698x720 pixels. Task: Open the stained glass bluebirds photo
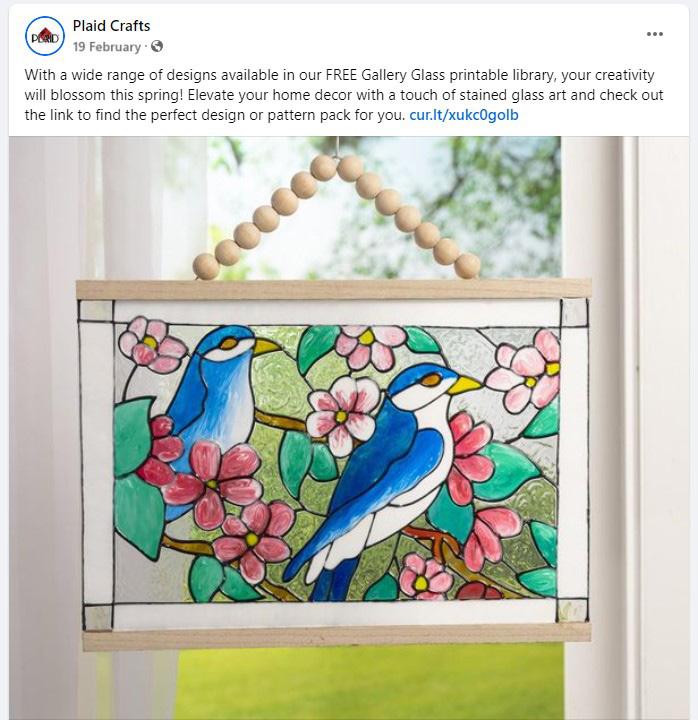[x=349, y=427]
